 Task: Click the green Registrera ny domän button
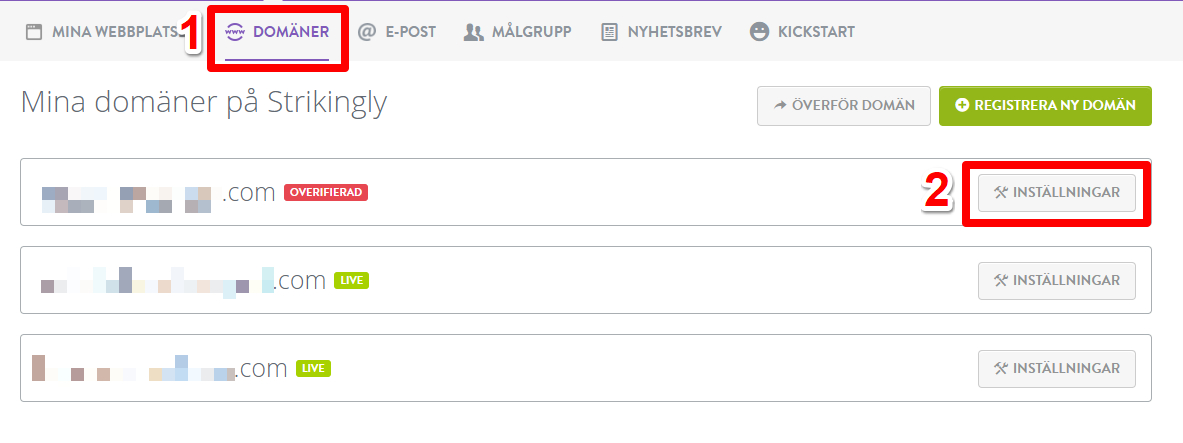[1045, 105]
